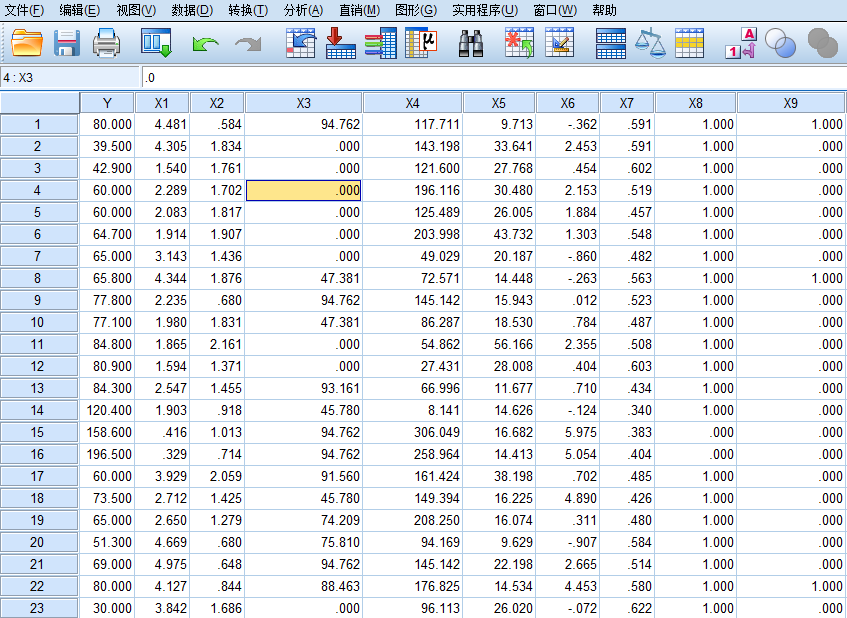
Task: Select the Y column header
Action: (x=107, y=103)
